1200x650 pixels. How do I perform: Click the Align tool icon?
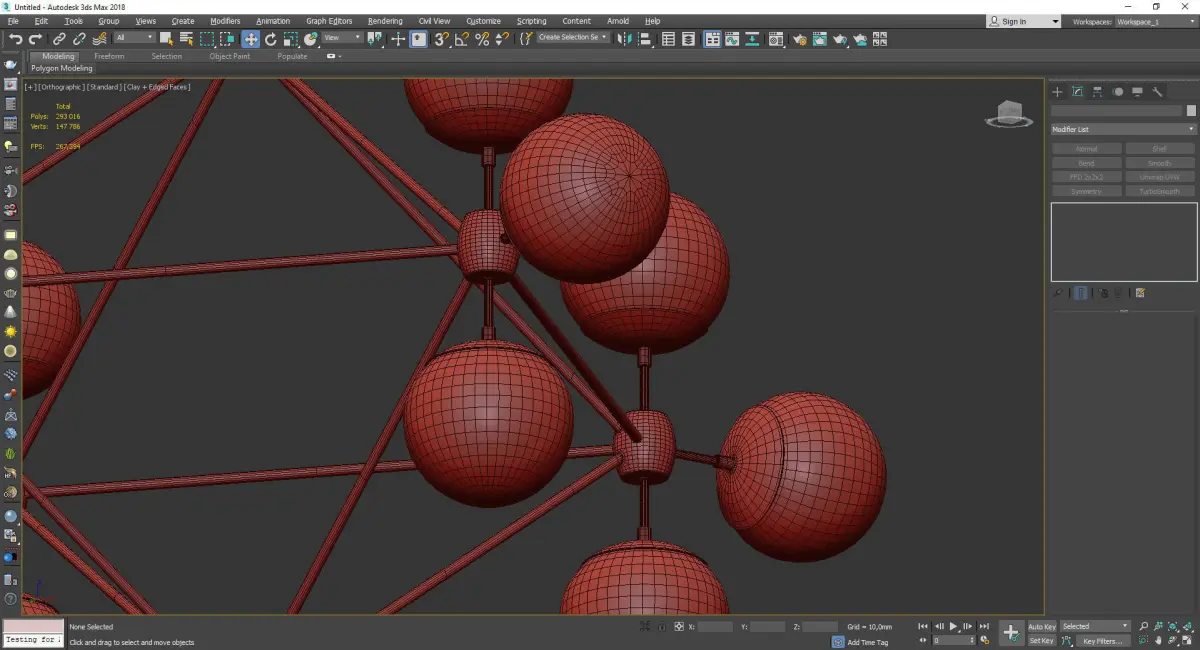645,39
